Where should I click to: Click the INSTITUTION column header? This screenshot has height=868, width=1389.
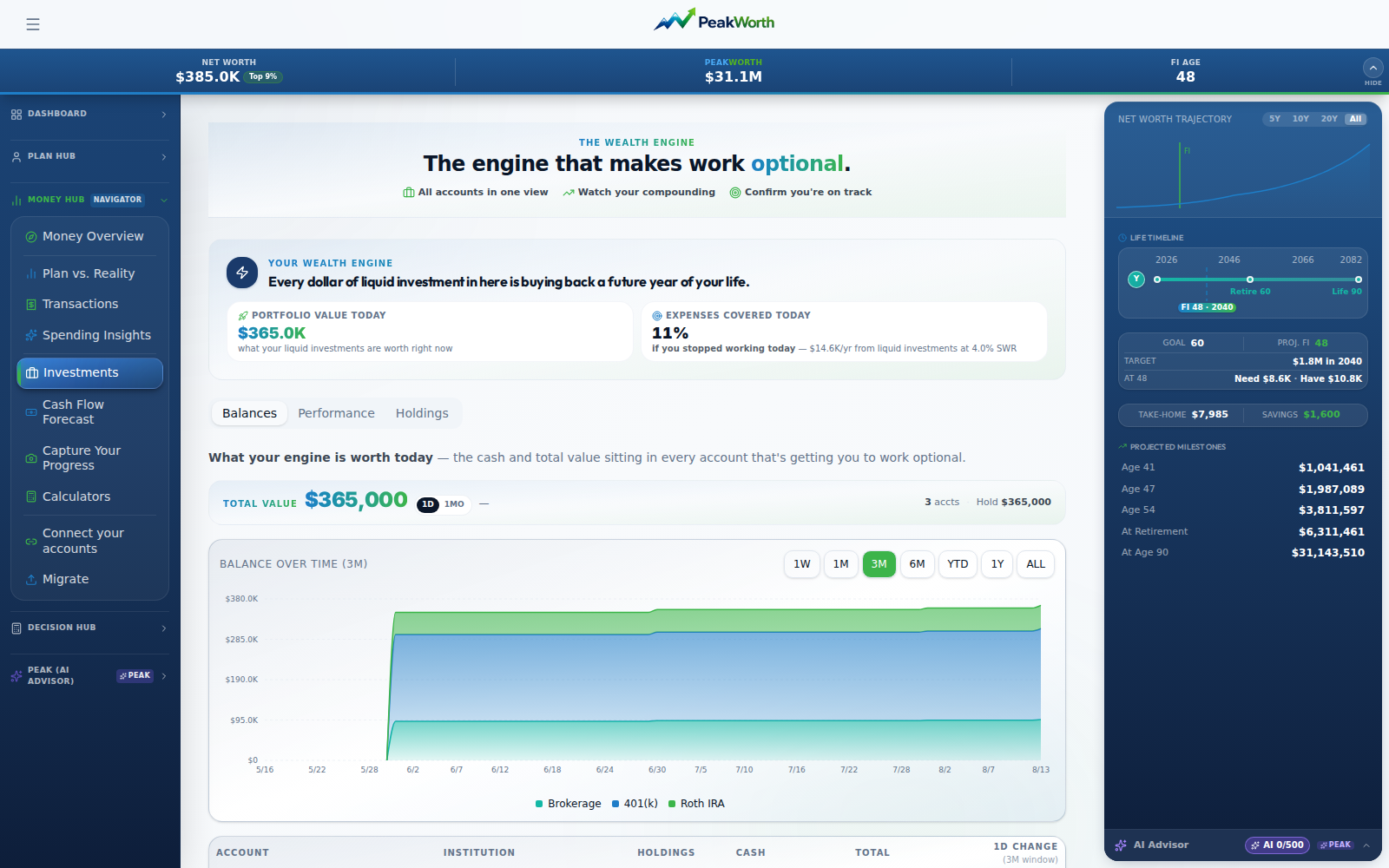click(x=479, y=853)
